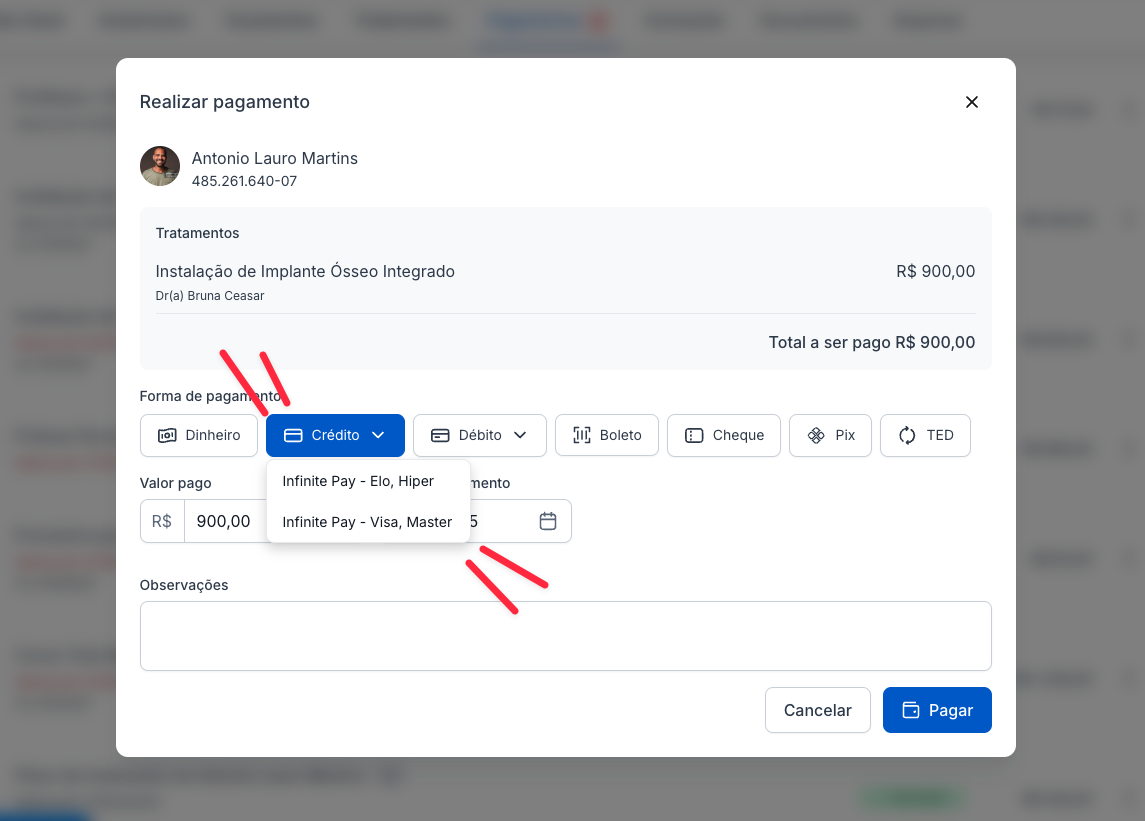
Task: Pick Infinite Pay - Elo, Hiper option
Action: pyautogui.click(x=358, y=481)
